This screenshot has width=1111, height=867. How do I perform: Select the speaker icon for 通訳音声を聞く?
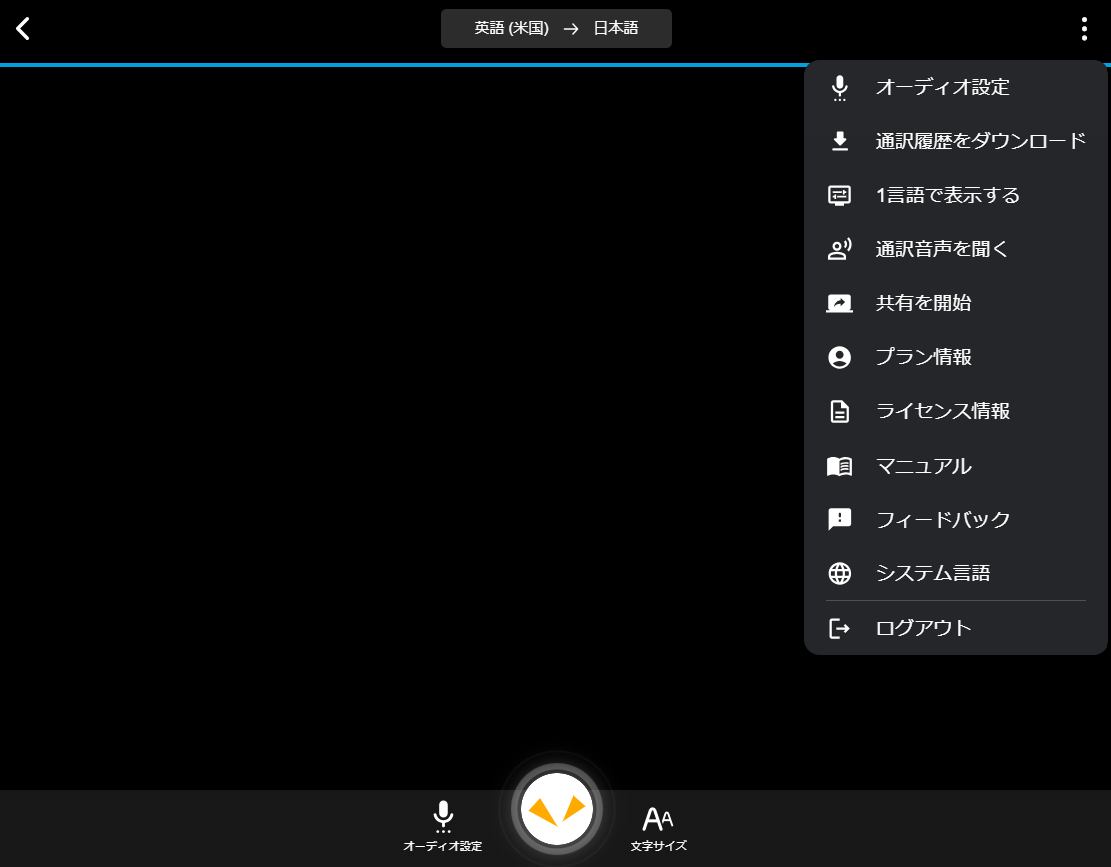[x=839, y=248]
